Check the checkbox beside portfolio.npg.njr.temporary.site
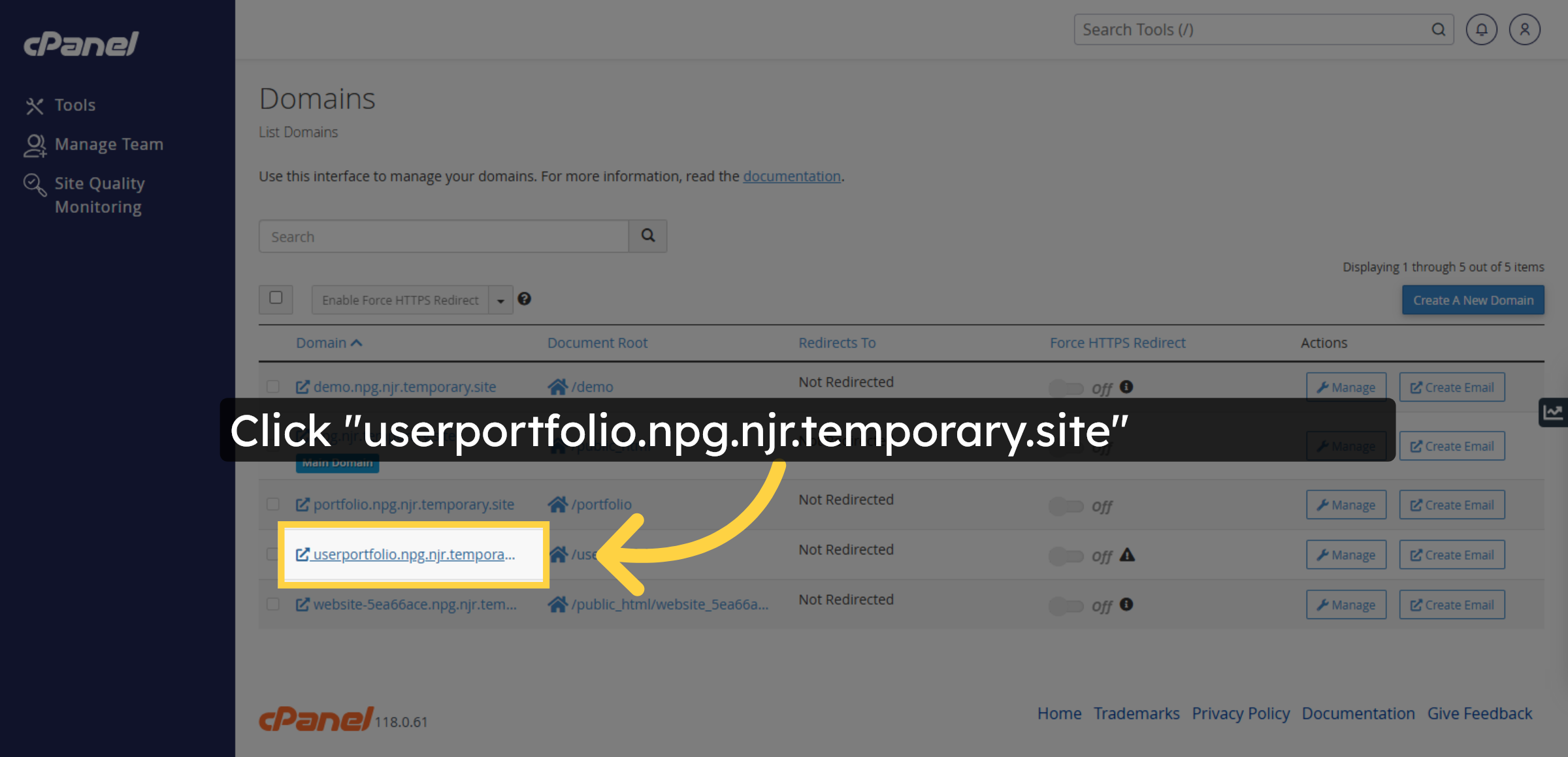 (274, 504)
